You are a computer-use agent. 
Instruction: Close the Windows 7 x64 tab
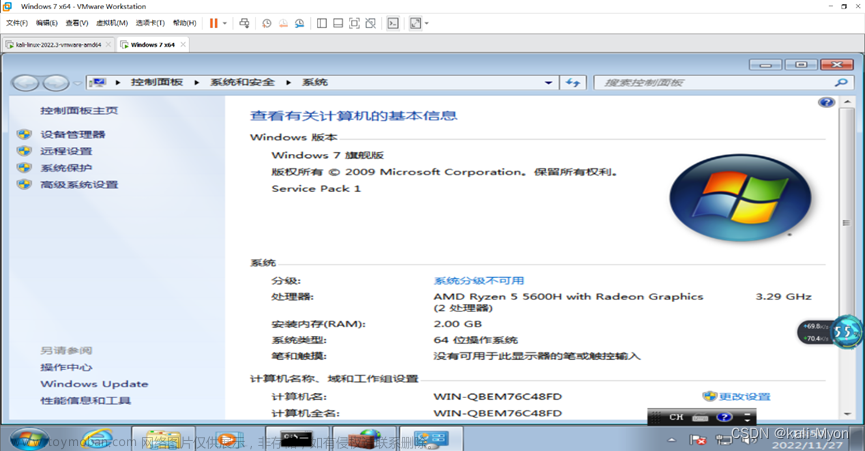point(183,45)
